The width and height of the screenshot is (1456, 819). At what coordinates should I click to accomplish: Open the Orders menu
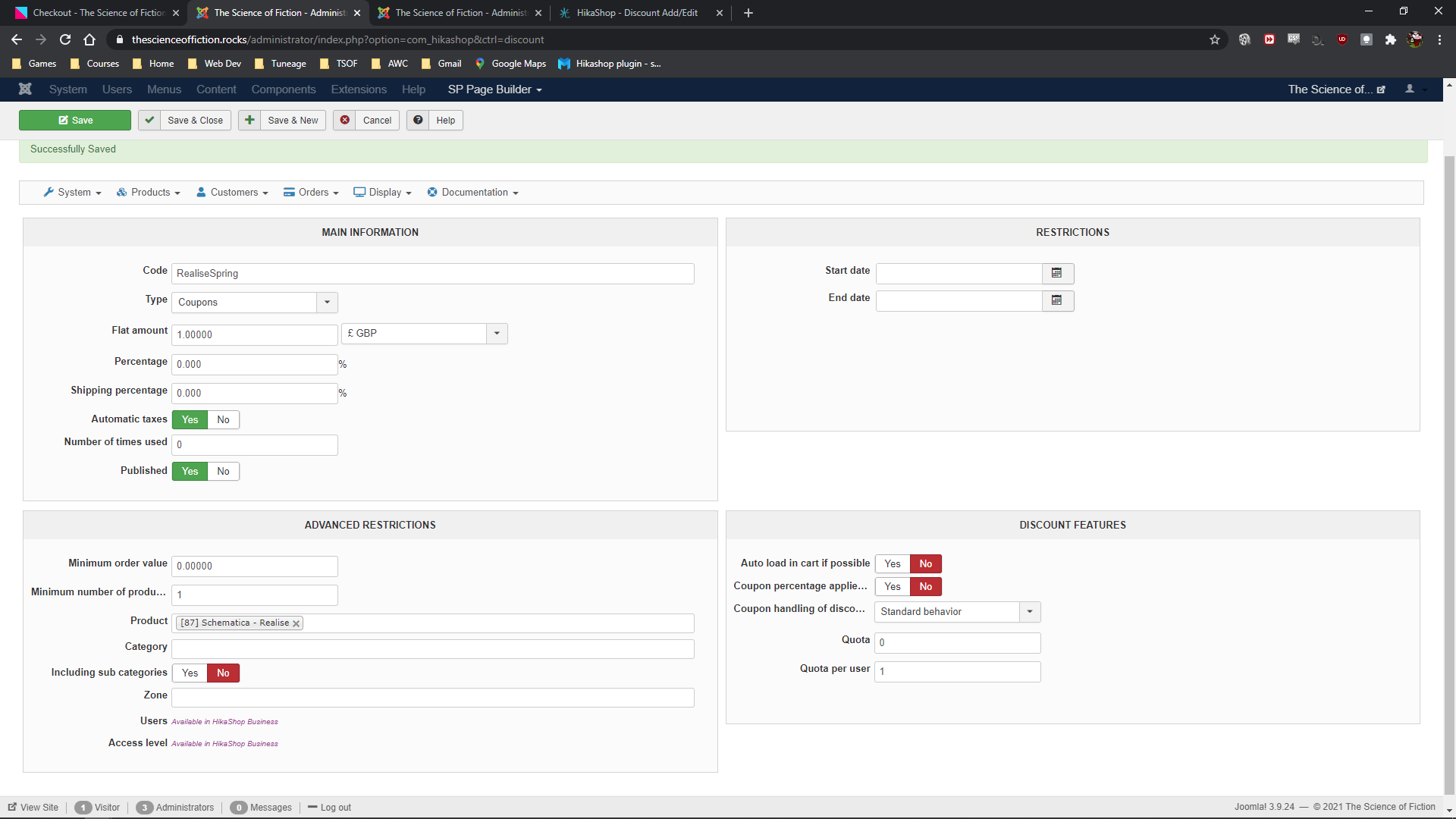(x=312, y=193)
